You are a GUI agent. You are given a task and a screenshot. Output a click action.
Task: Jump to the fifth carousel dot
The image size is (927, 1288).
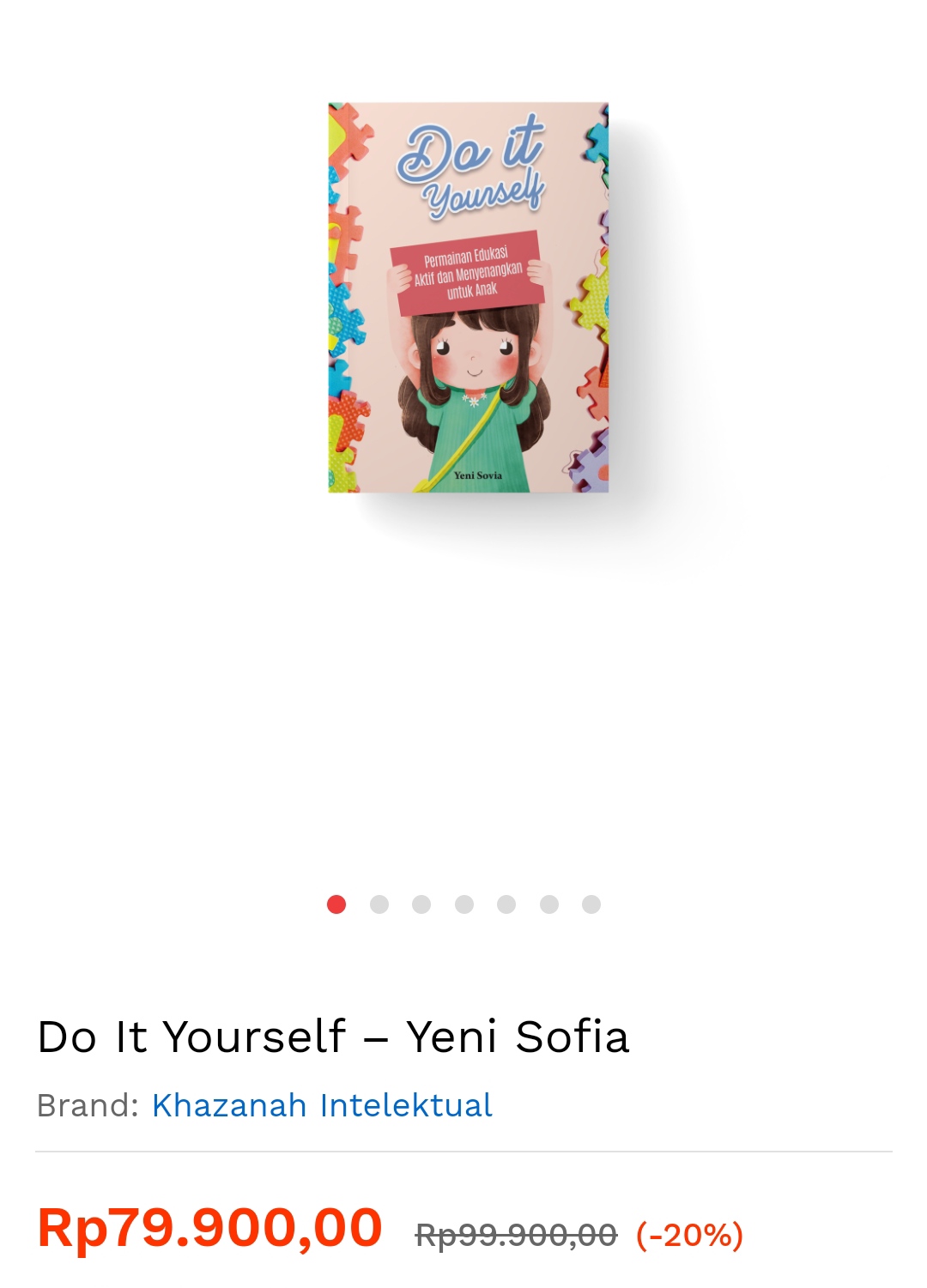pyautogui.click(x=506, y=904)
